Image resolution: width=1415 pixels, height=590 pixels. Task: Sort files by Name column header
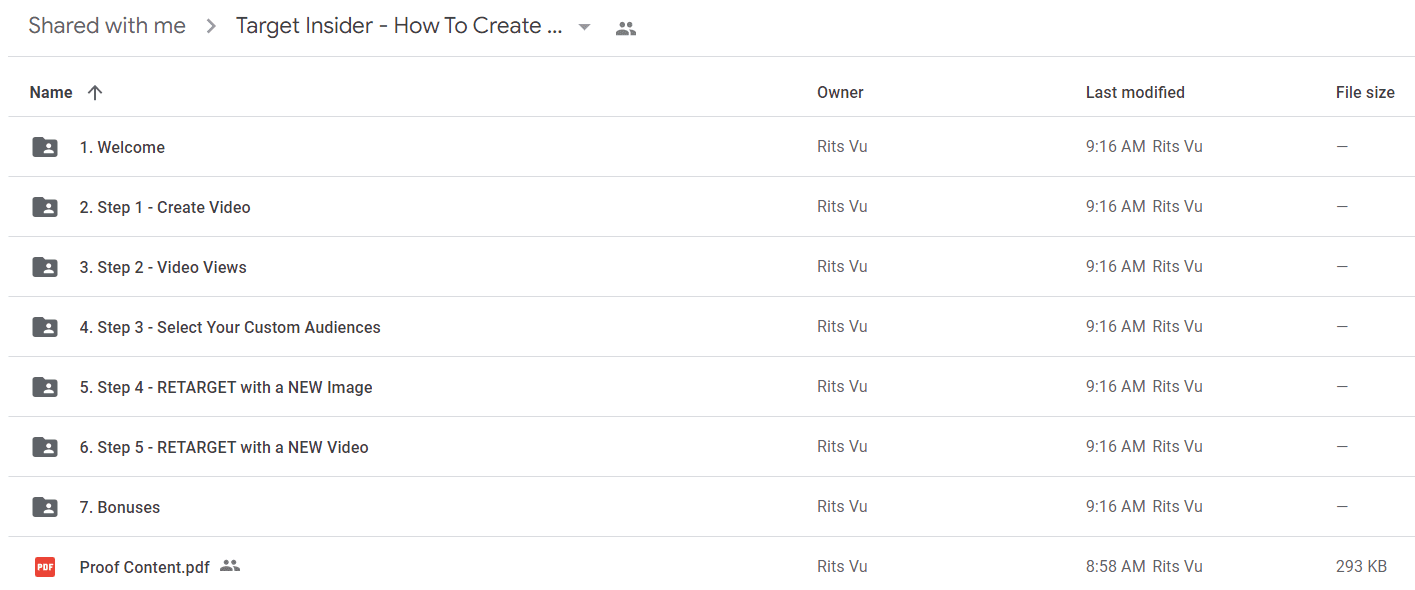51,92
